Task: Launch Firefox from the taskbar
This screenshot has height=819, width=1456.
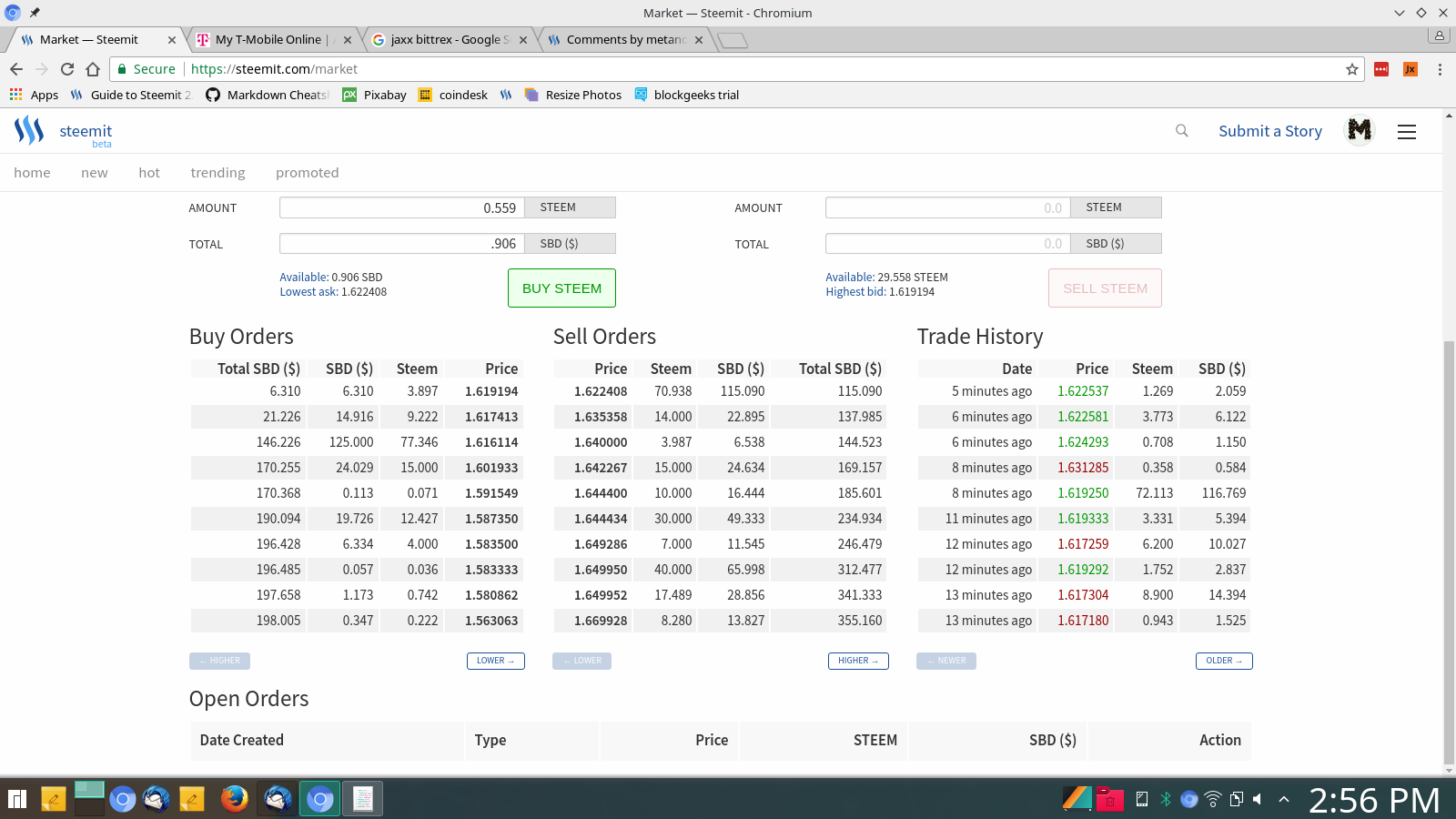Action: tap(235, 799)
